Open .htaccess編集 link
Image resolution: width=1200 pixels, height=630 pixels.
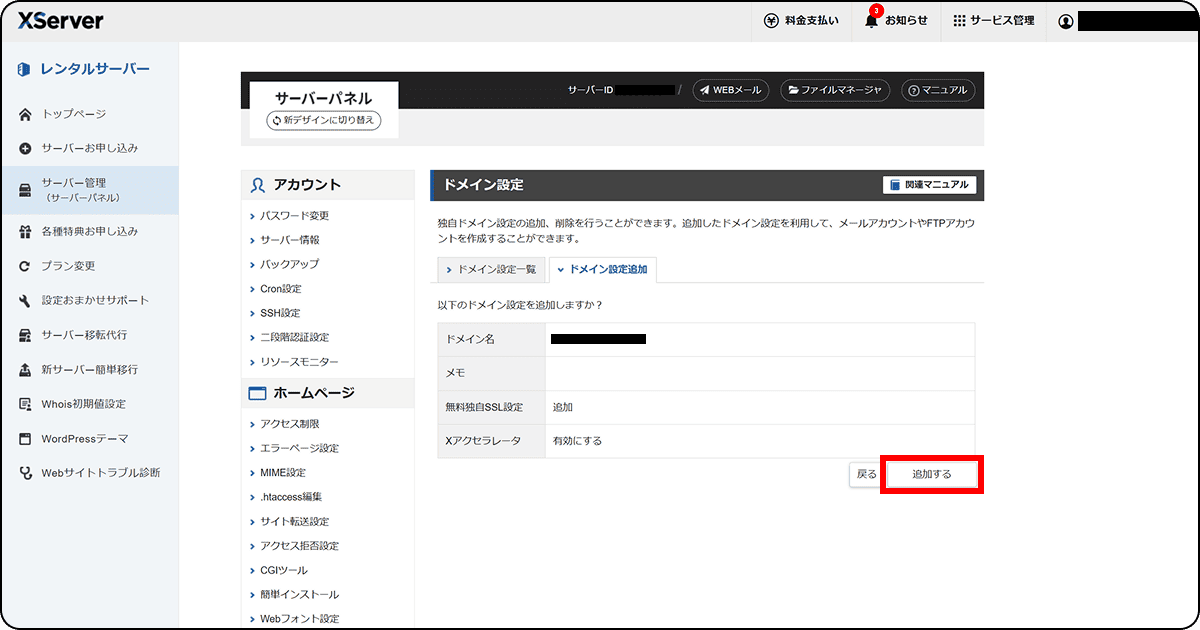coord(291,497)
